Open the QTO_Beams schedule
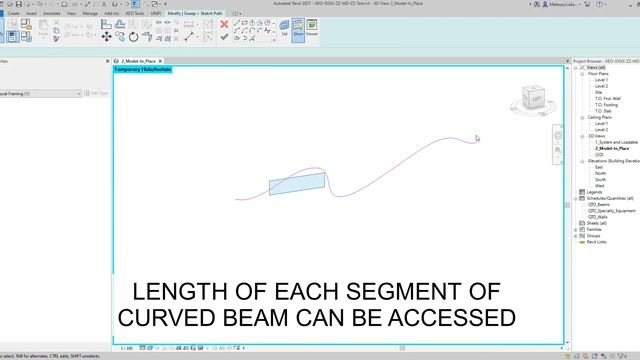 point(599,204)
